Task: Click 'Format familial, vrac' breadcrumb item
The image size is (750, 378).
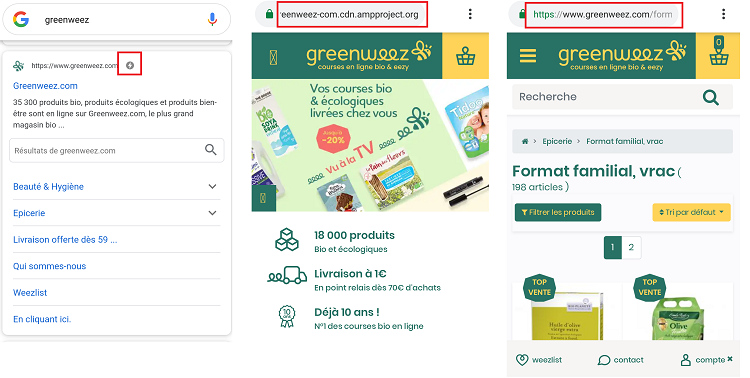Action: coord(625,142)
